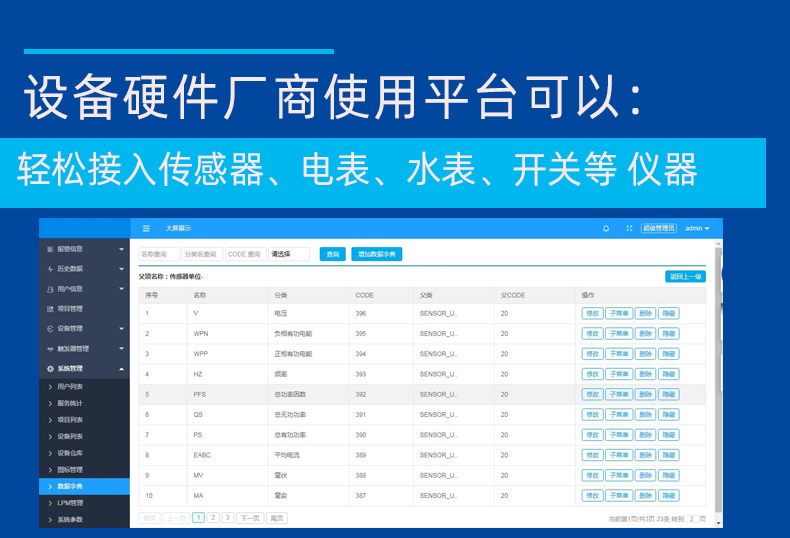
Task: Open the 请选择 select box
Action: click(x=289, y=254)
